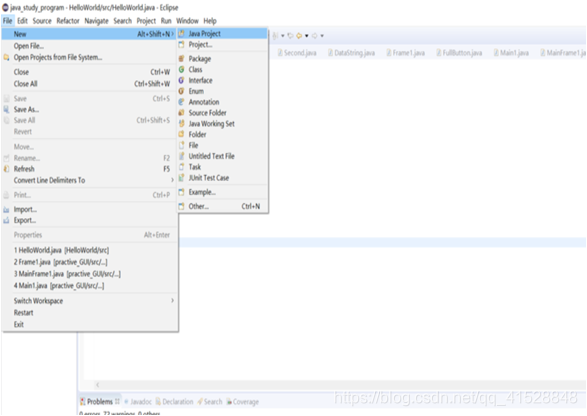Click the Annotation icon

pos(182,102)
